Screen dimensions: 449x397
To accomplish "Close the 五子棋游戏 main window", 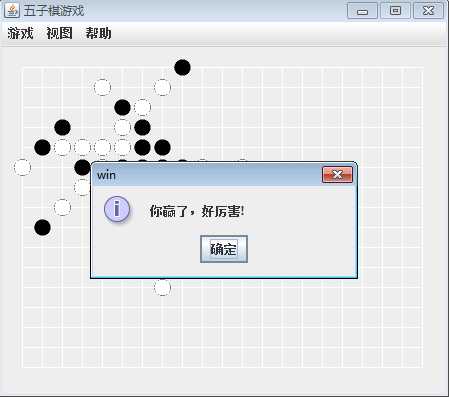I will coord(428,11).
